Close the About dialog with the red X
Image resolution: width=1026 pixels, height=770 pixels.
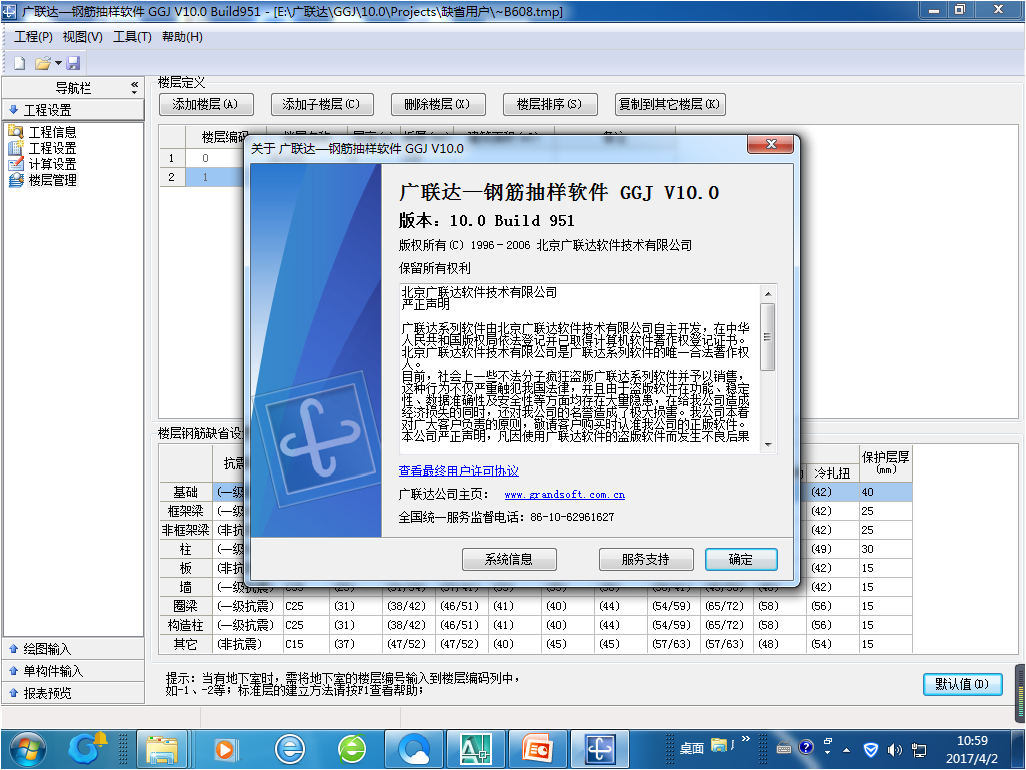pos(770,145)
